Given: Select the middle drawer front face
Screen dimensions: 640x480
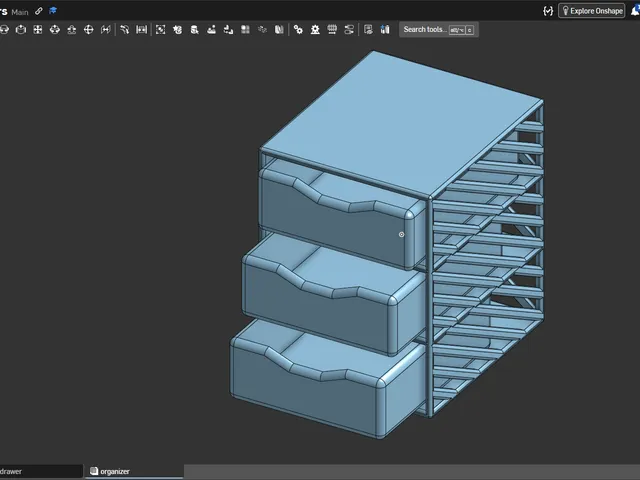Looking at the screenshot, I should click(314, 310).
